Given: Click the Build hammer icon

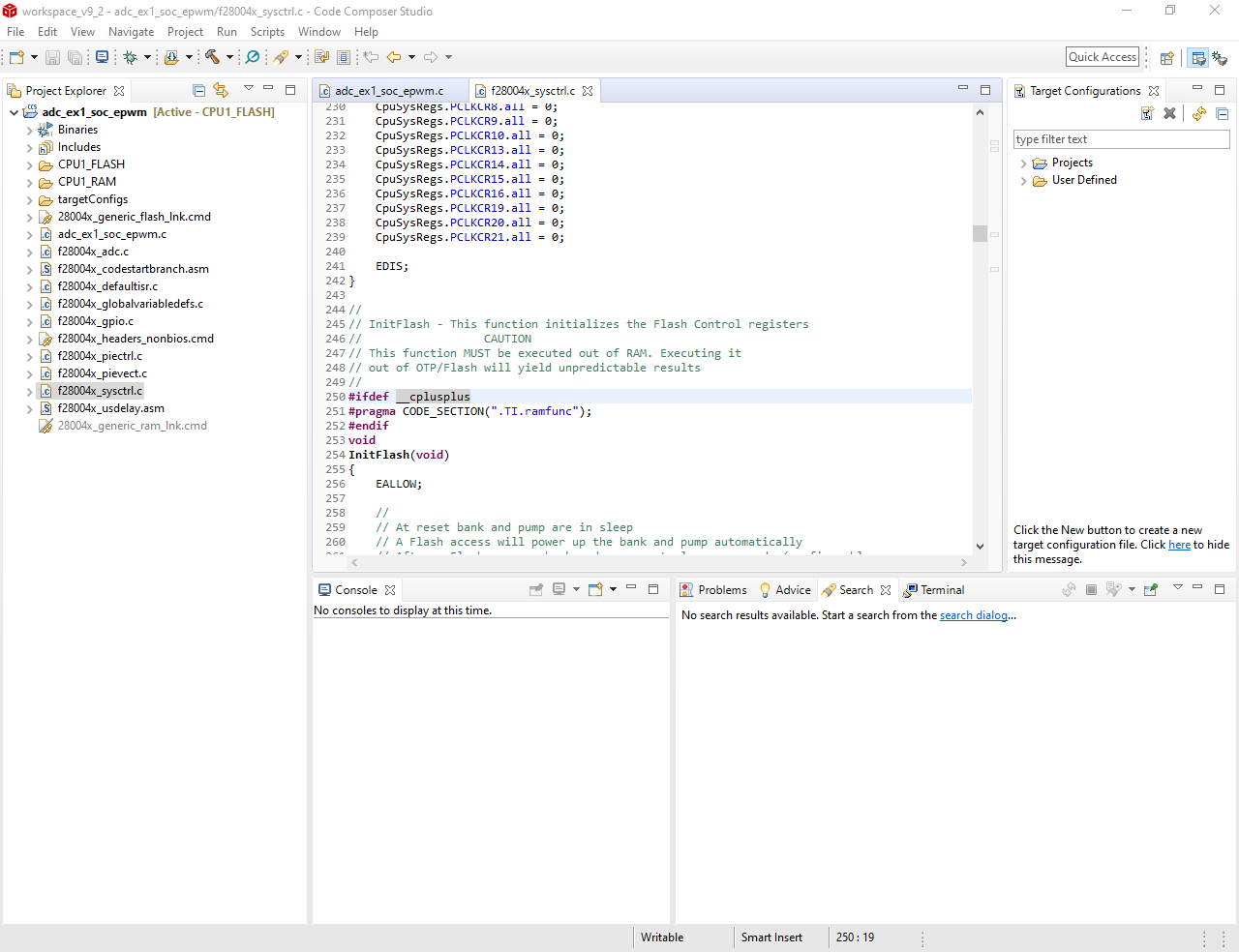Looking at the screenshot, I should coord(212,58).
